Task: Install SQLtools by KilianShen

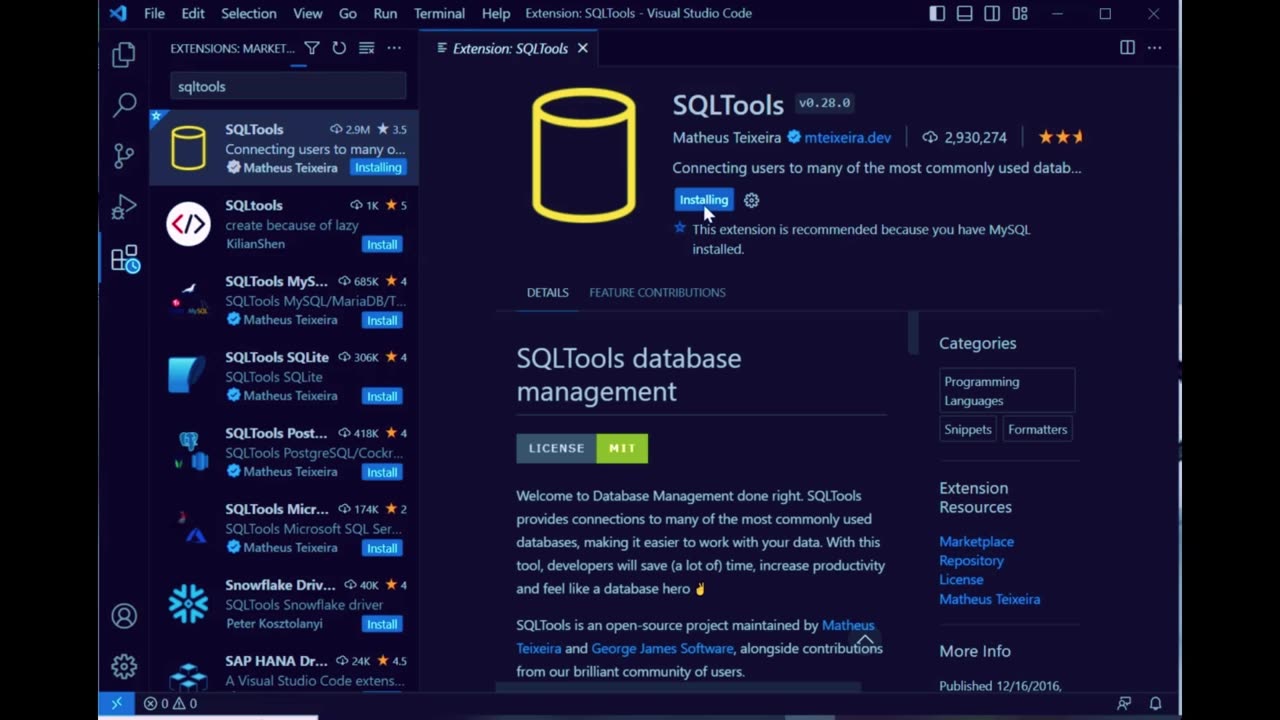Action: pyautogui.click(x=382, y=244)
